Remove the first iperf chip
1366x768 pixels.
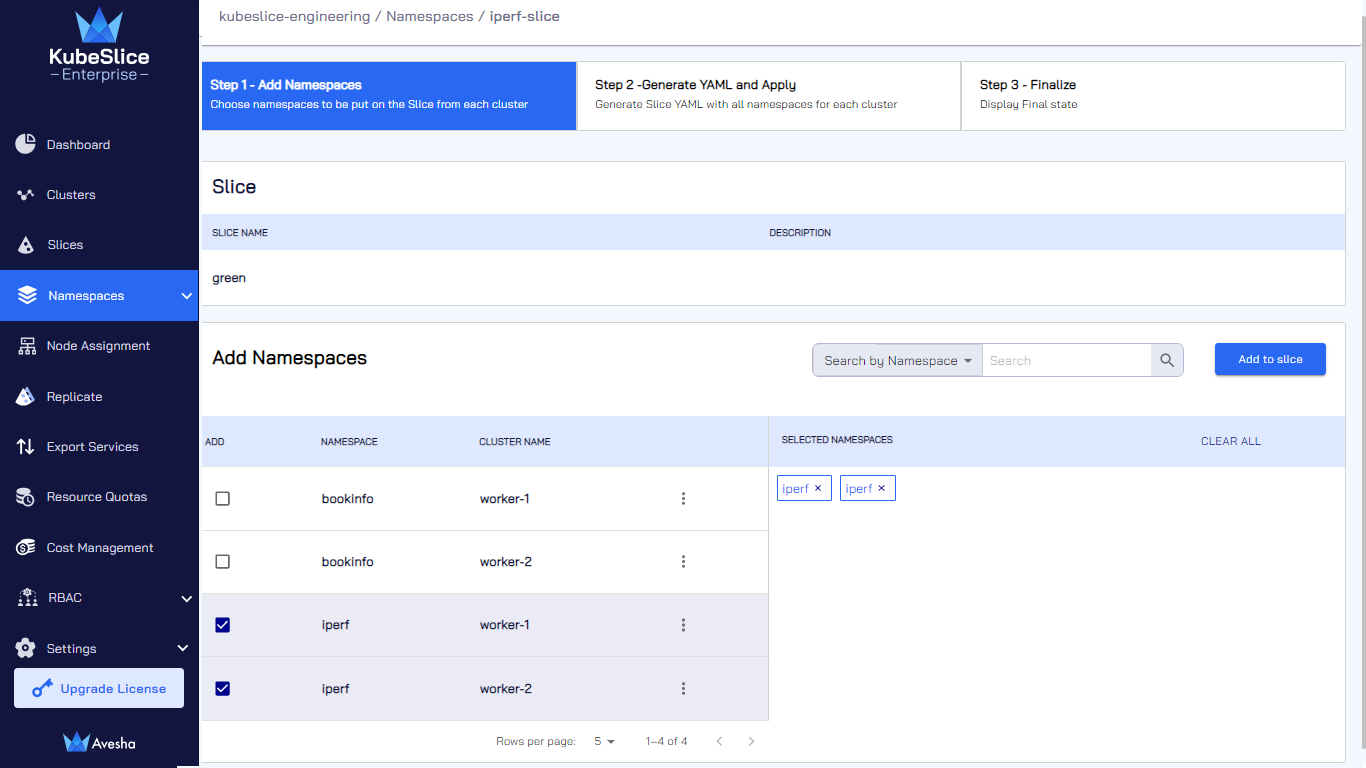pos(818,488)
